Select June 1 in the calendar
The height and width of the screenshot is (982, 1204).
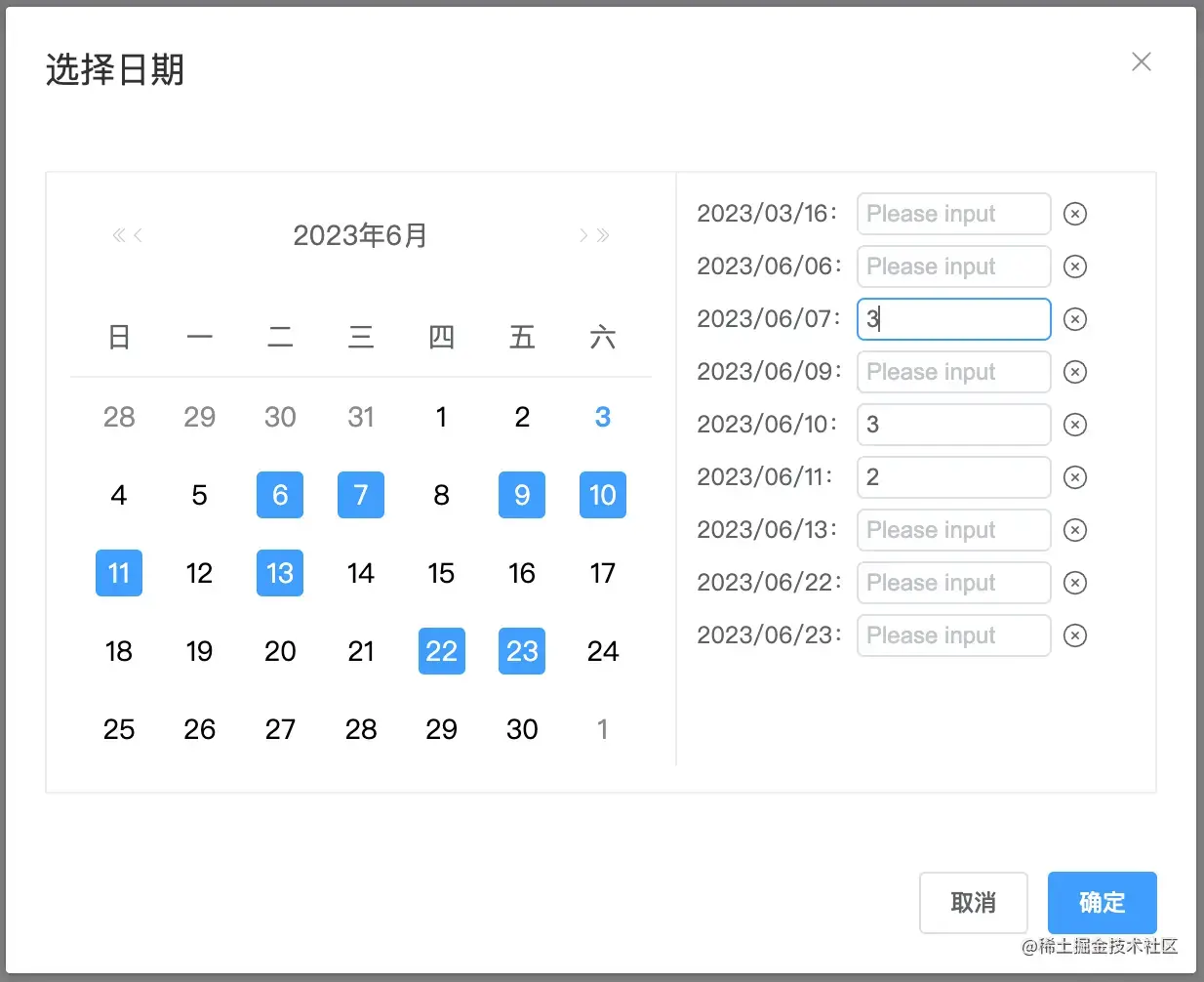441,417
